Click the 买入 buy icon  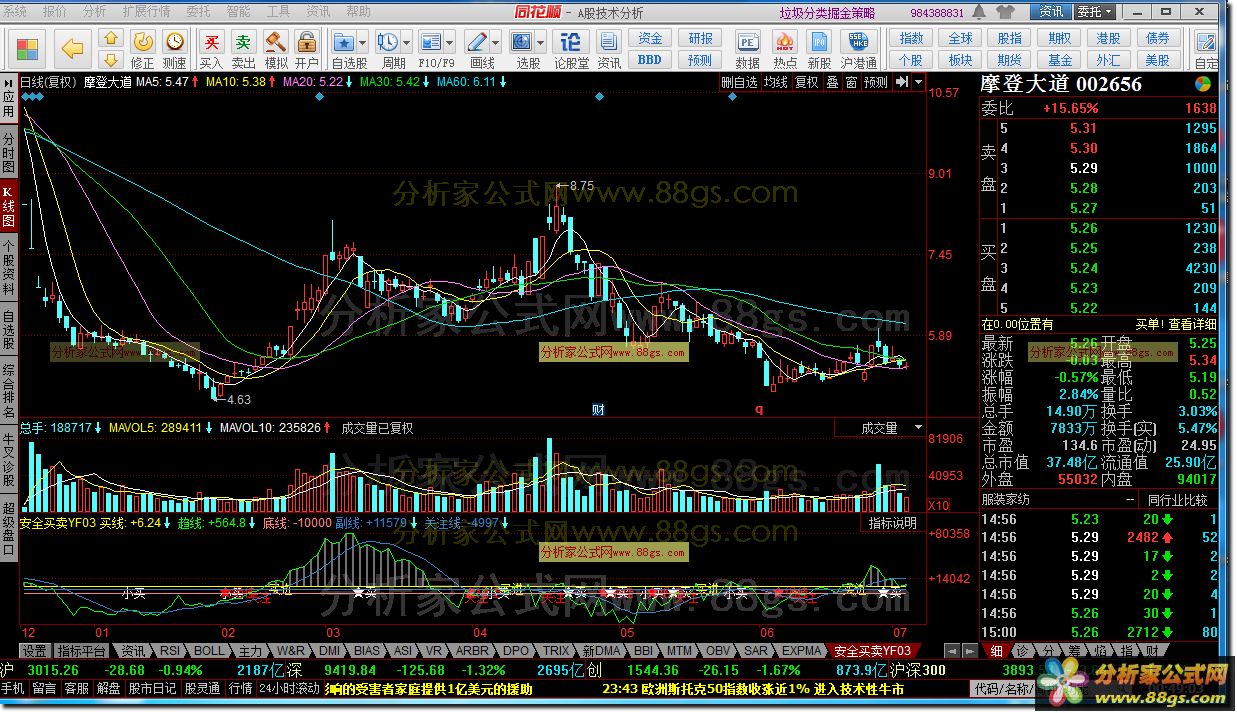pos(211,48)
